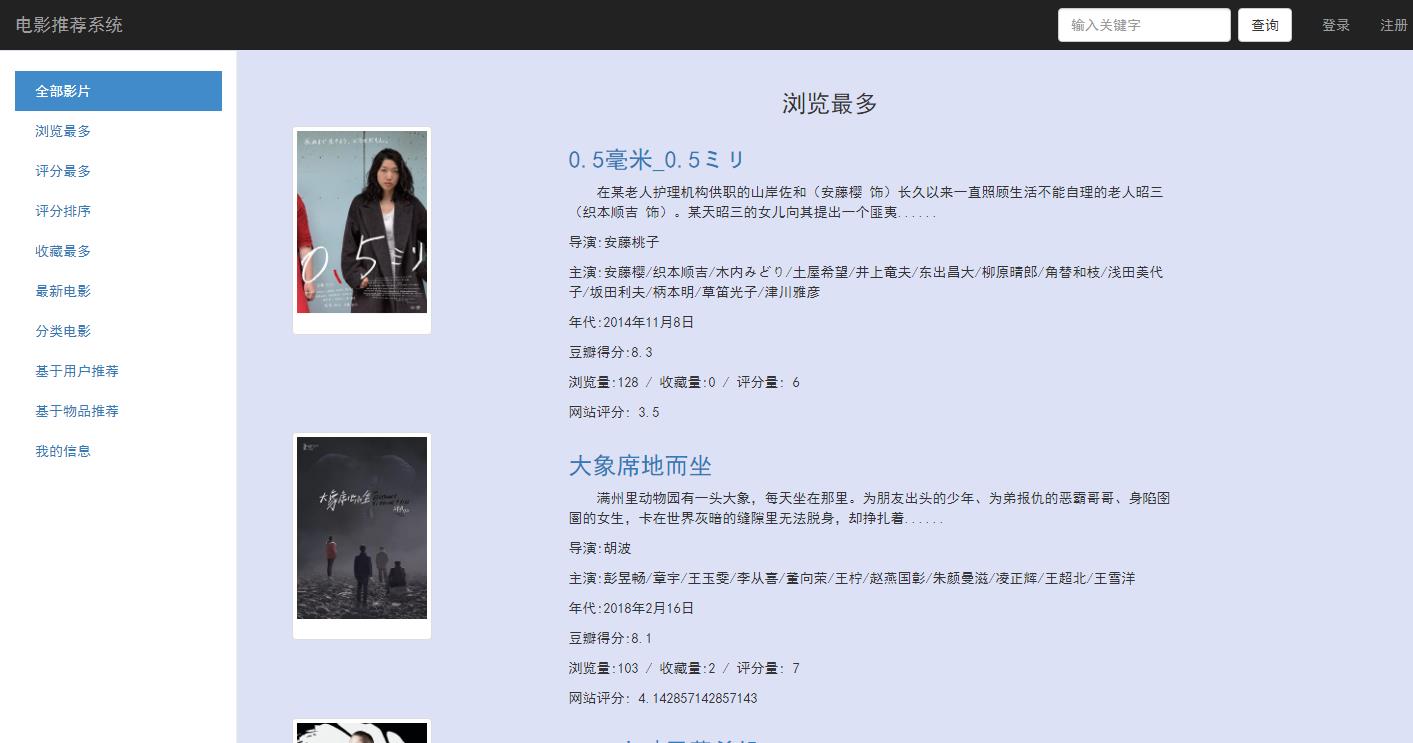This screenshot has width=1413, height=743.
Task: Click the rating 豆瓣得分:8.1
Action: pyautogui.click(x=611, y=638)
